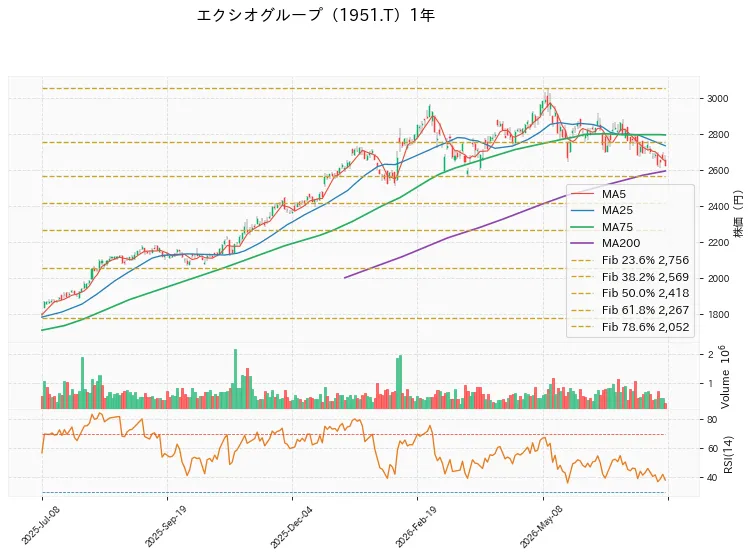Click the 株価 (円) price axis label
This screenshot has width=752, height=558.
click(738, 213)
